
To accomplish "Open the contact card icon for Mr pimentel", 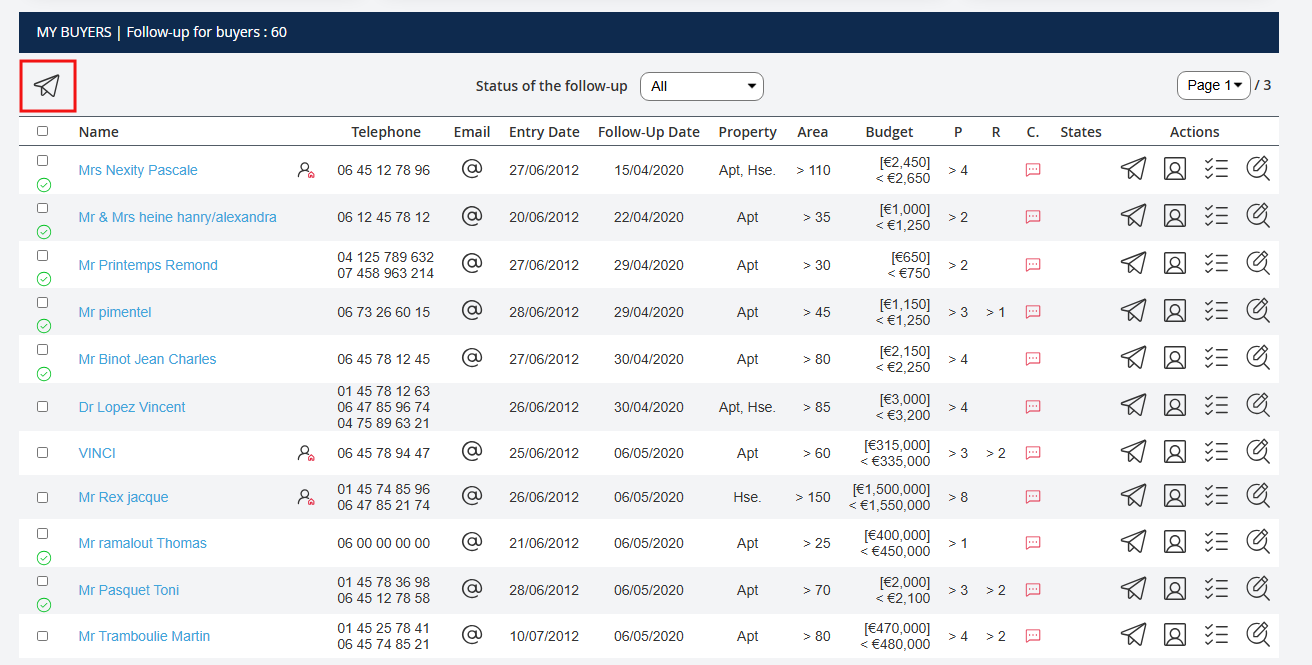I will [x=1175, y=311].
